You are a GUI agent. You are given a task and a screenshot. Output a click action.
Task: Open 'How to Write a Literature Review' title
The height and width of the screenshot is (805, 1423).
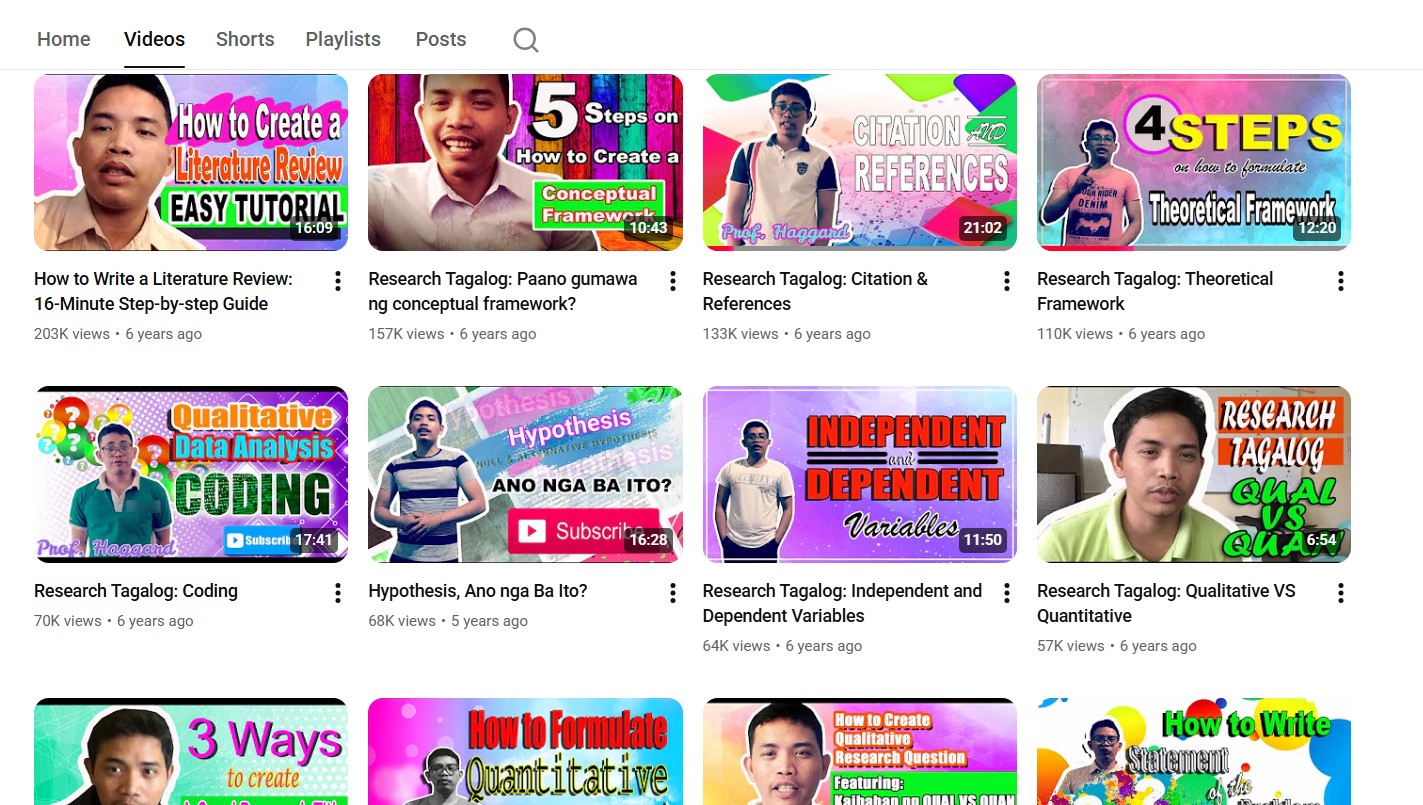click(x=163, y=291)
